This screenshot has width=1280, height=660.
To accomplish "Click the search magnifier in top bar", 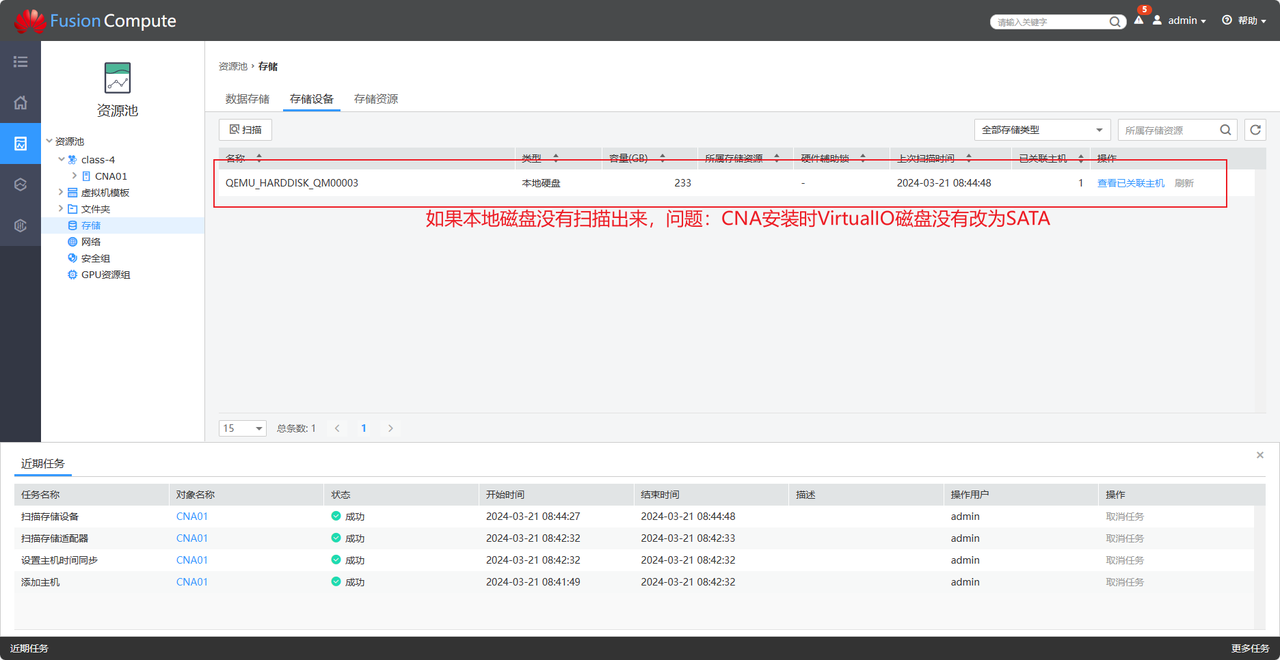I will click(1115, 21).
